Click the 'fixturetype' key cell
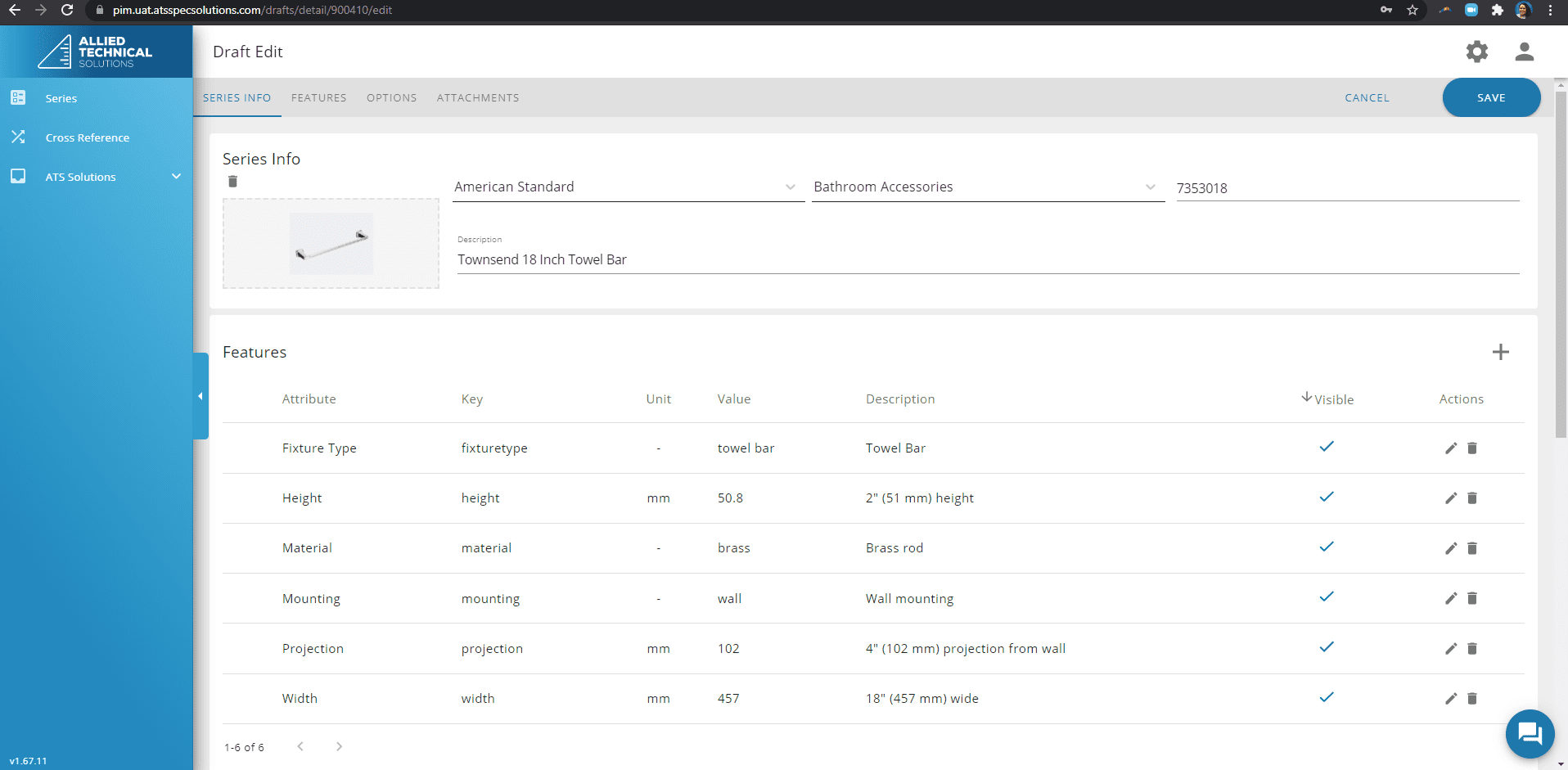 point(494,448)
